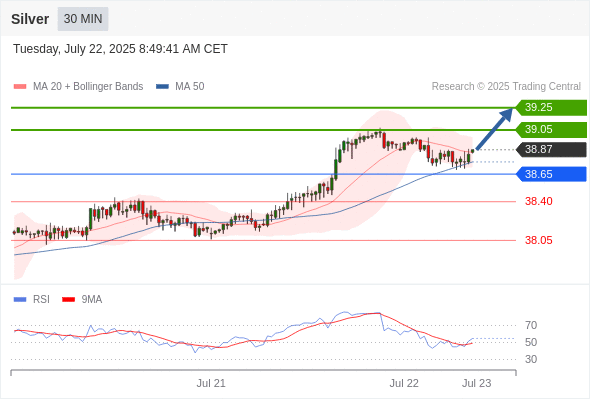This screenshot has width=590, height=400.
Task: Toggle the RSI legend entry
Action: point(41,300)
